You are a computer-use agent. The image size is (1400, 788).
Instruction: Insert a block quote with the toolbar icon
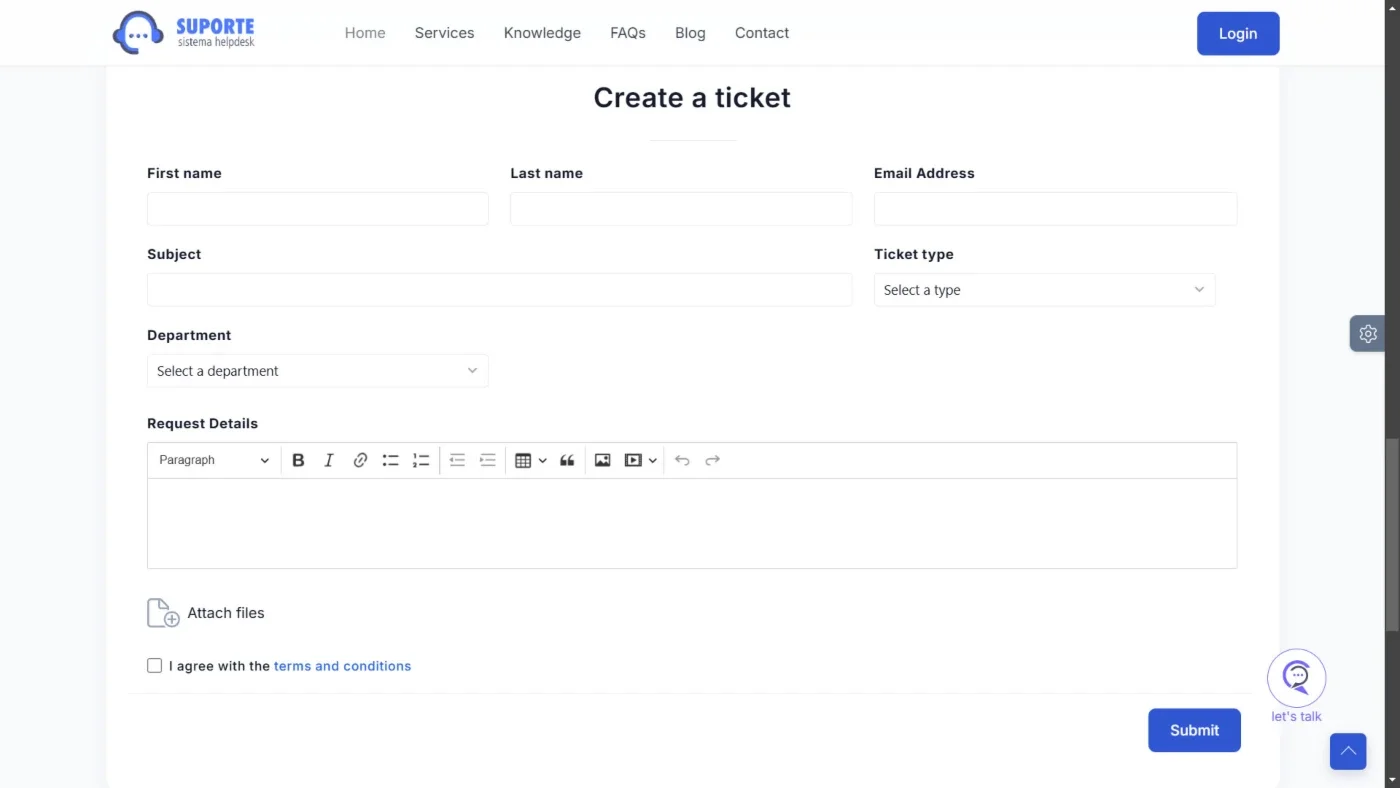567,460
